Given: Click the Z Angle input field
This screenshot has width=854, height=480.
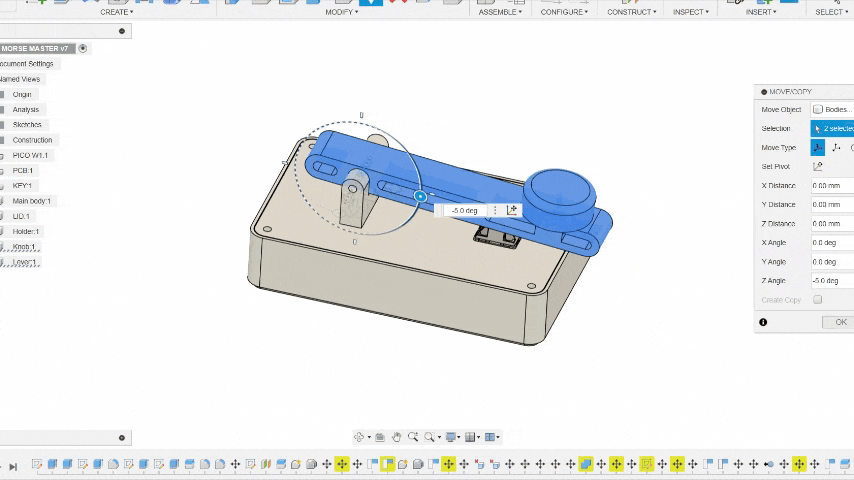Looking at the screenshot, I should click(832, 281).
